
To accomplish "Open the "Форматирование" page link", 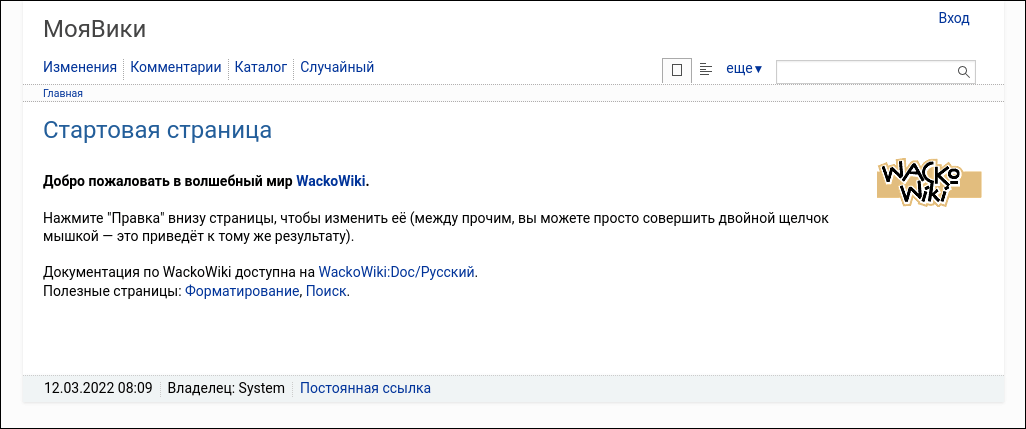I will tap(242, 291).
